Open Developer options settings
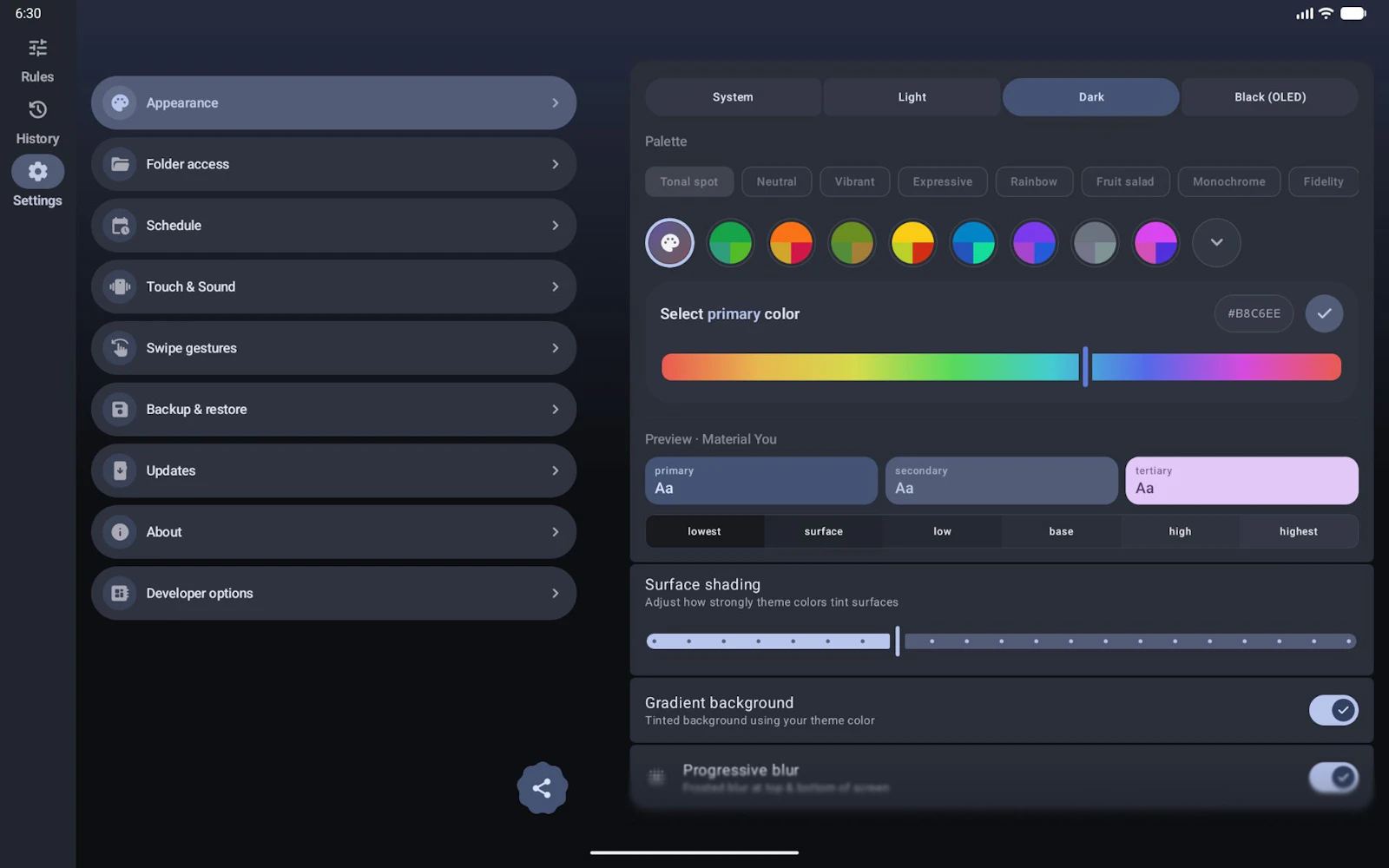 point(333,594)
